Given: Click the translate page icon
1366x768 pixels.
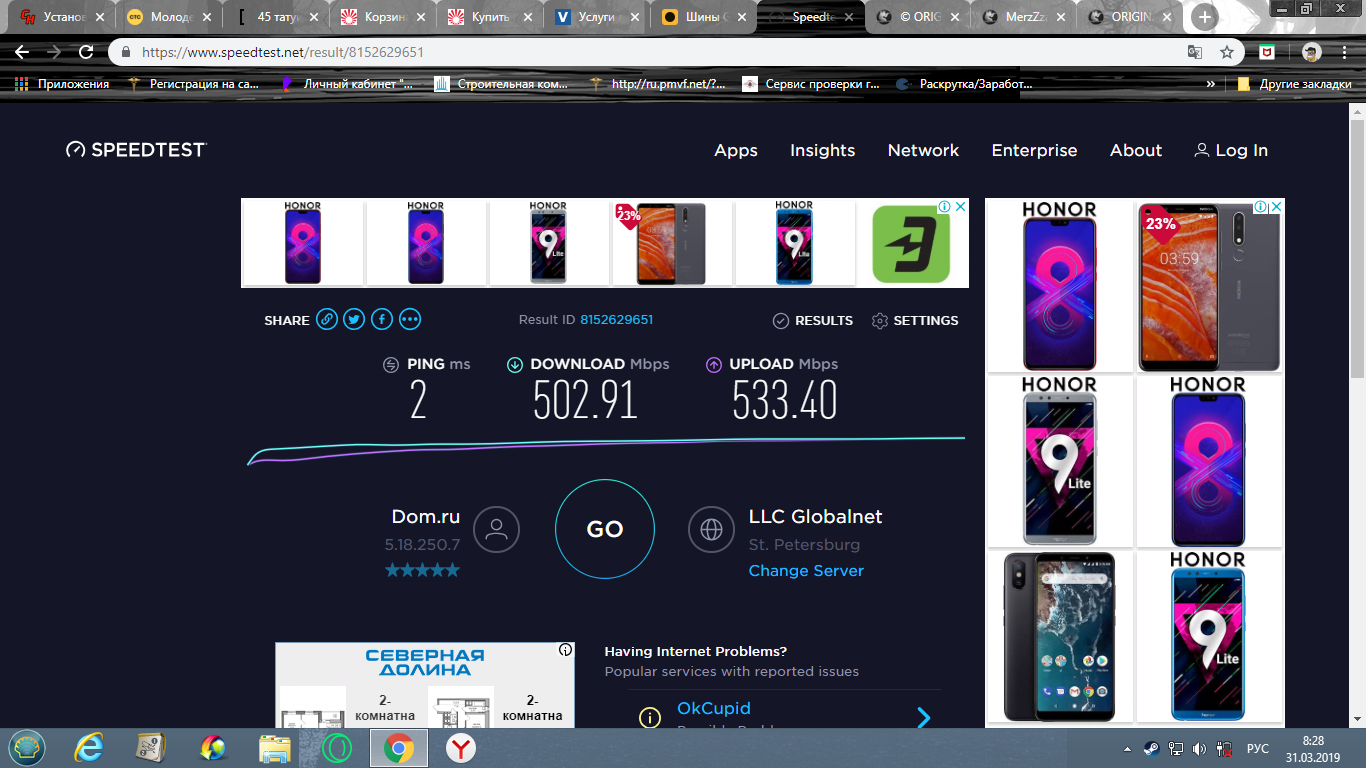Looking at the screenshot, I should click(1195, 52).
